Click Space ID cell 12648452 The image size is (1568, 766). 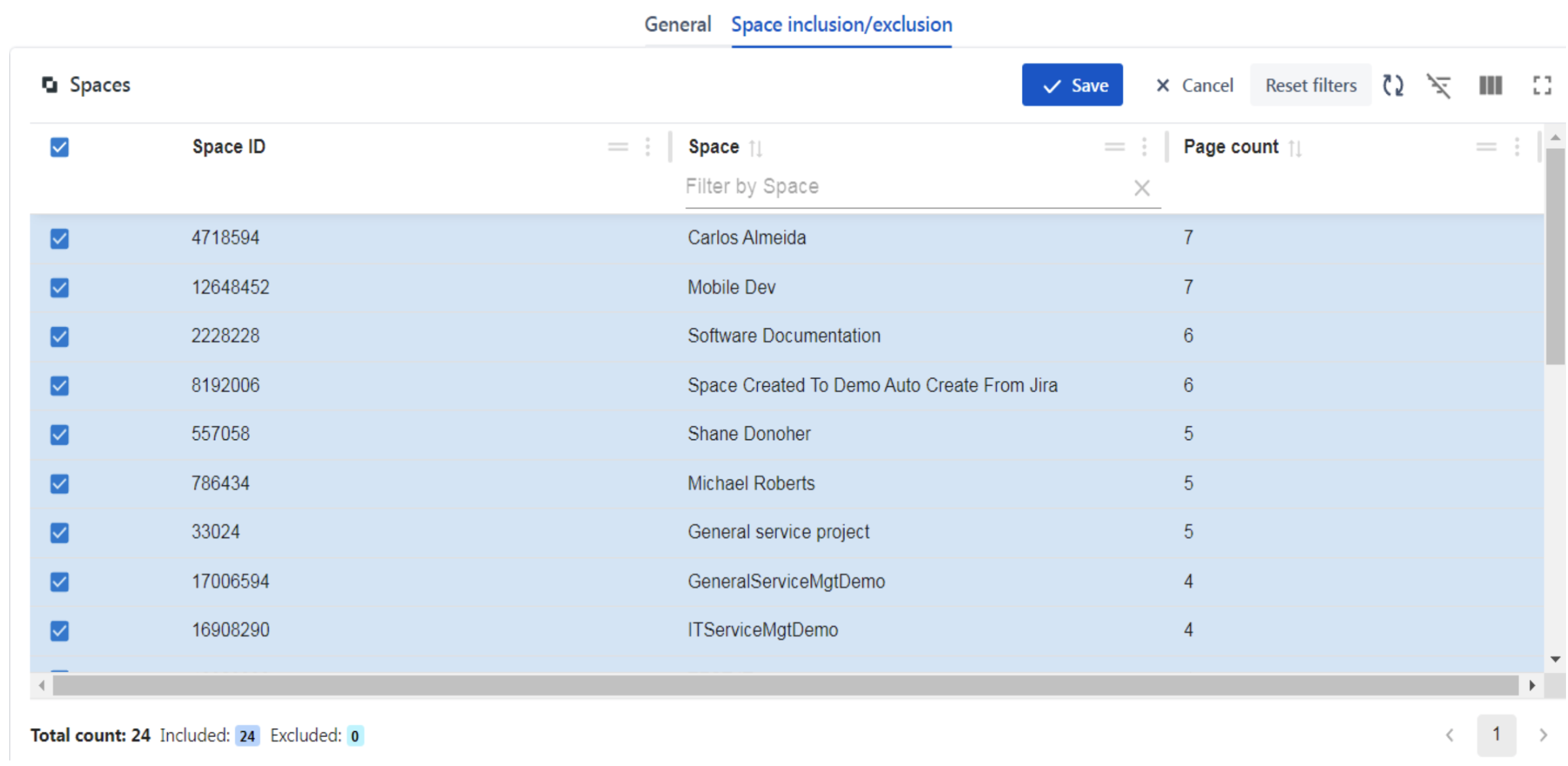pyautogui.click(x=230, y=287)
